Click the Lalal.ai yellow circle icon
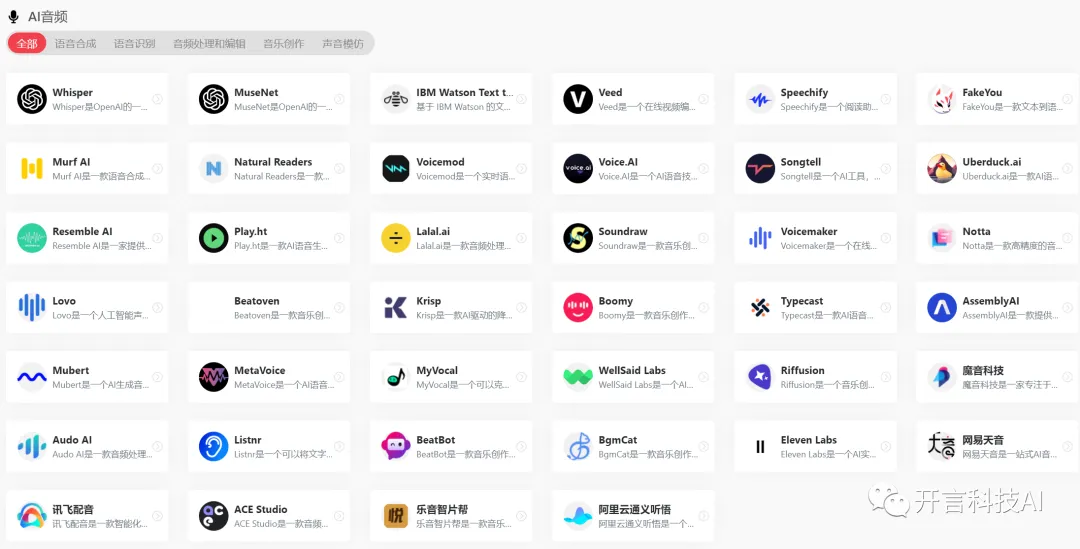Image resolution: width=1080 pixels, height=549 pixels. 396,238
